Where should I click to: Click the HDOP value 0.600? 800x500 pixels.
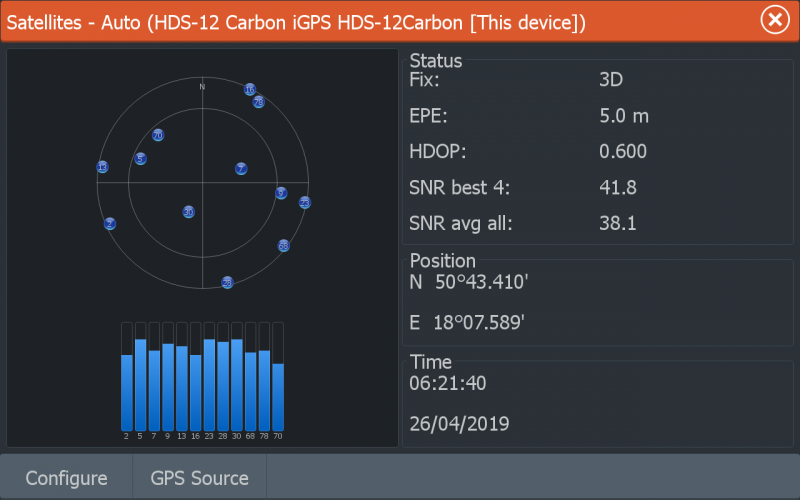coord(622,152)
